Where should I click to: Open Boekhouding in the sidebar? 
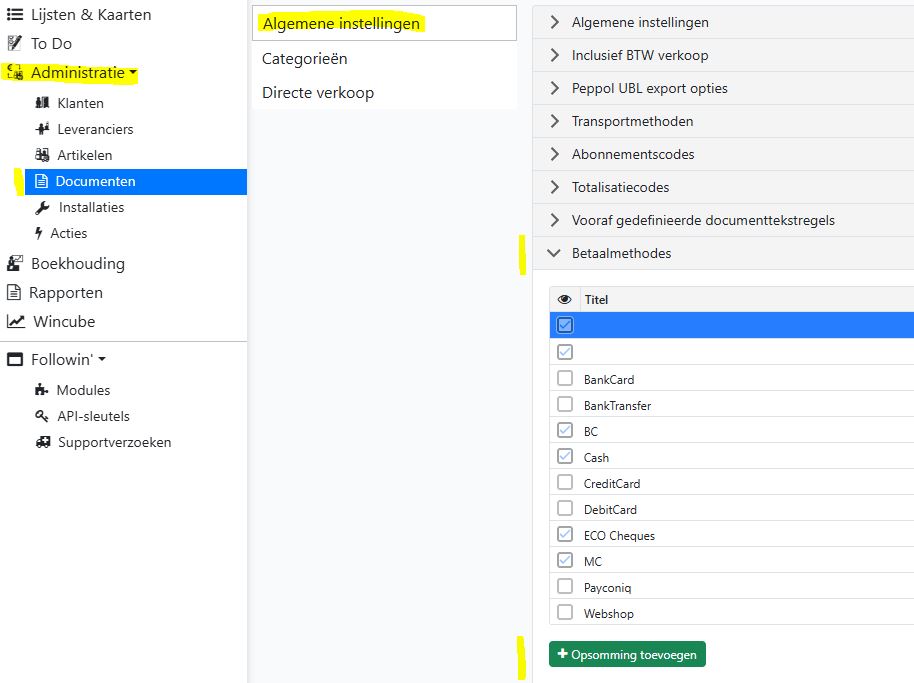[x=78, y=263]
